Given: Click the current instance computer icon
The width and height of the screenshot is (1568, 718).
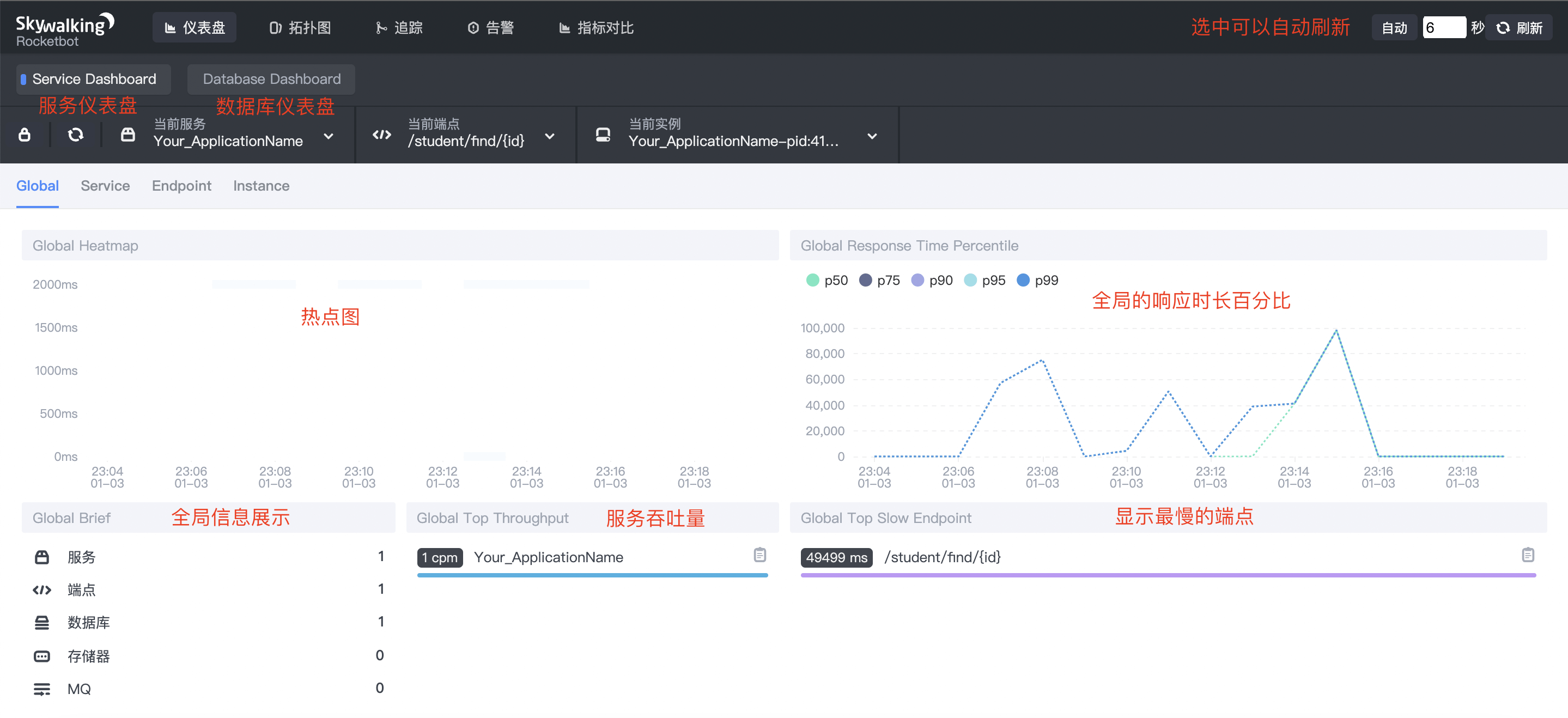Looking at the screenshot, I should [603, 135].
